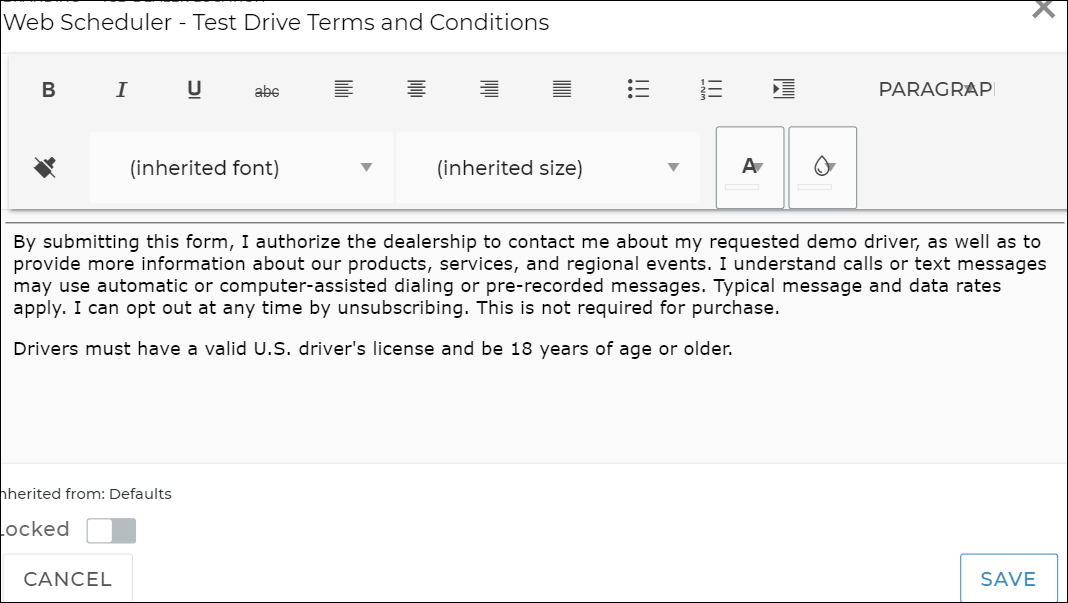The height and width of the screenshot is (603, 1068).
Task: Align text to the left
Action: [x=343, y=90]
